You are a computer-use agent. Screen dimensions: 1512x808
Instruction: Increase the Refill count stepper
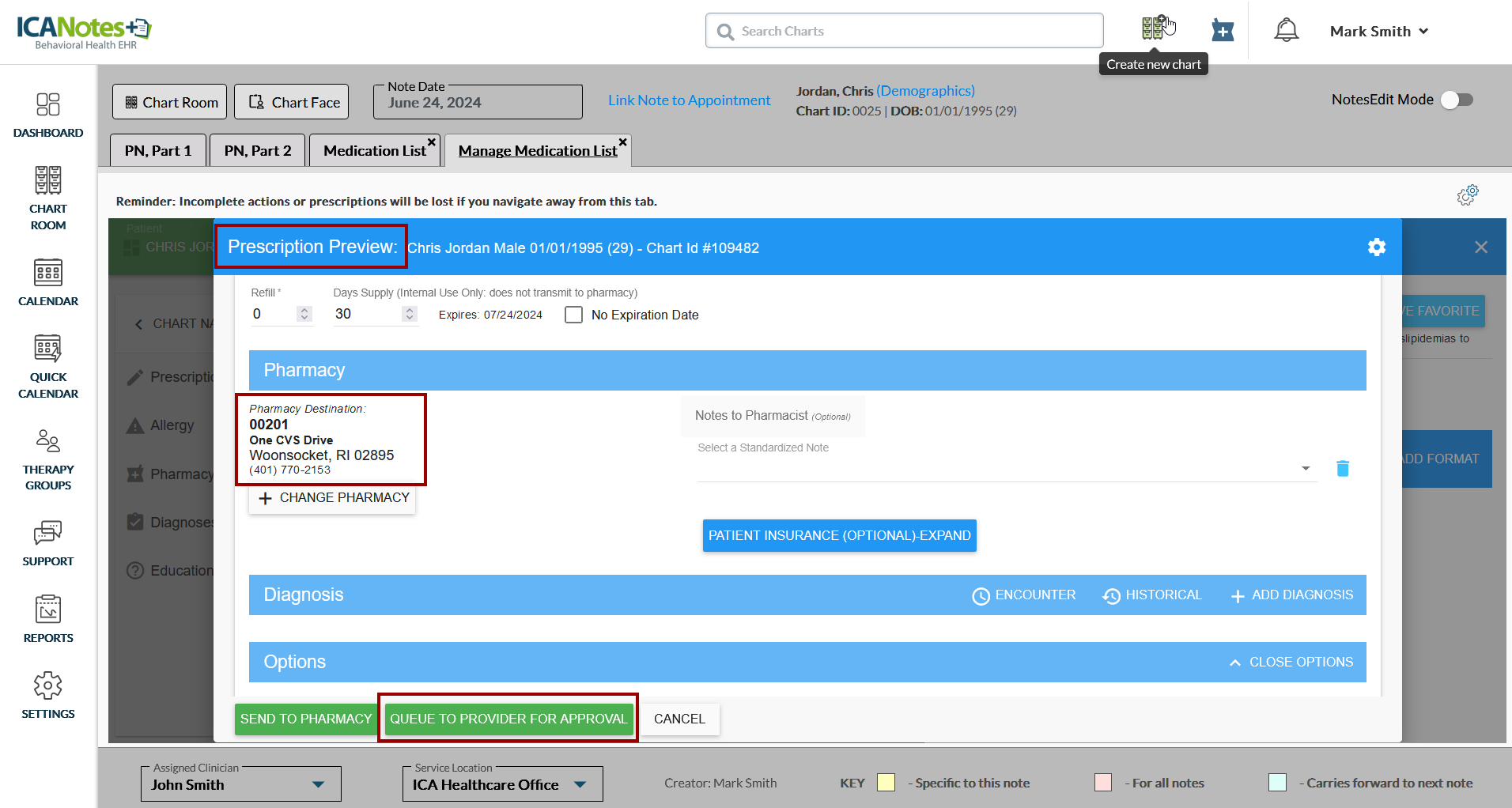[x=304, y=310]
